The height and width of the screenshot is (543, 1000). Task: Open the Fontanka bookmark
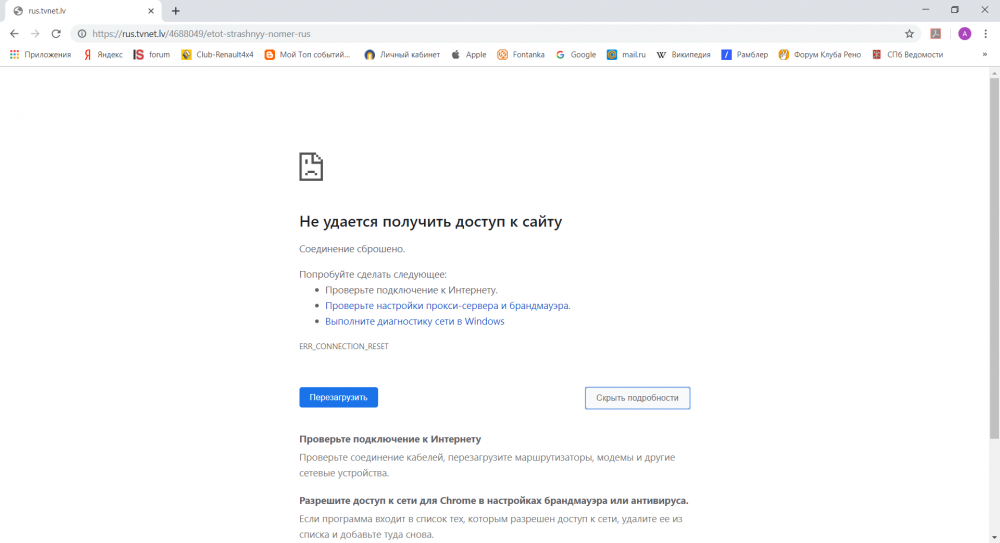click(521, 55)
